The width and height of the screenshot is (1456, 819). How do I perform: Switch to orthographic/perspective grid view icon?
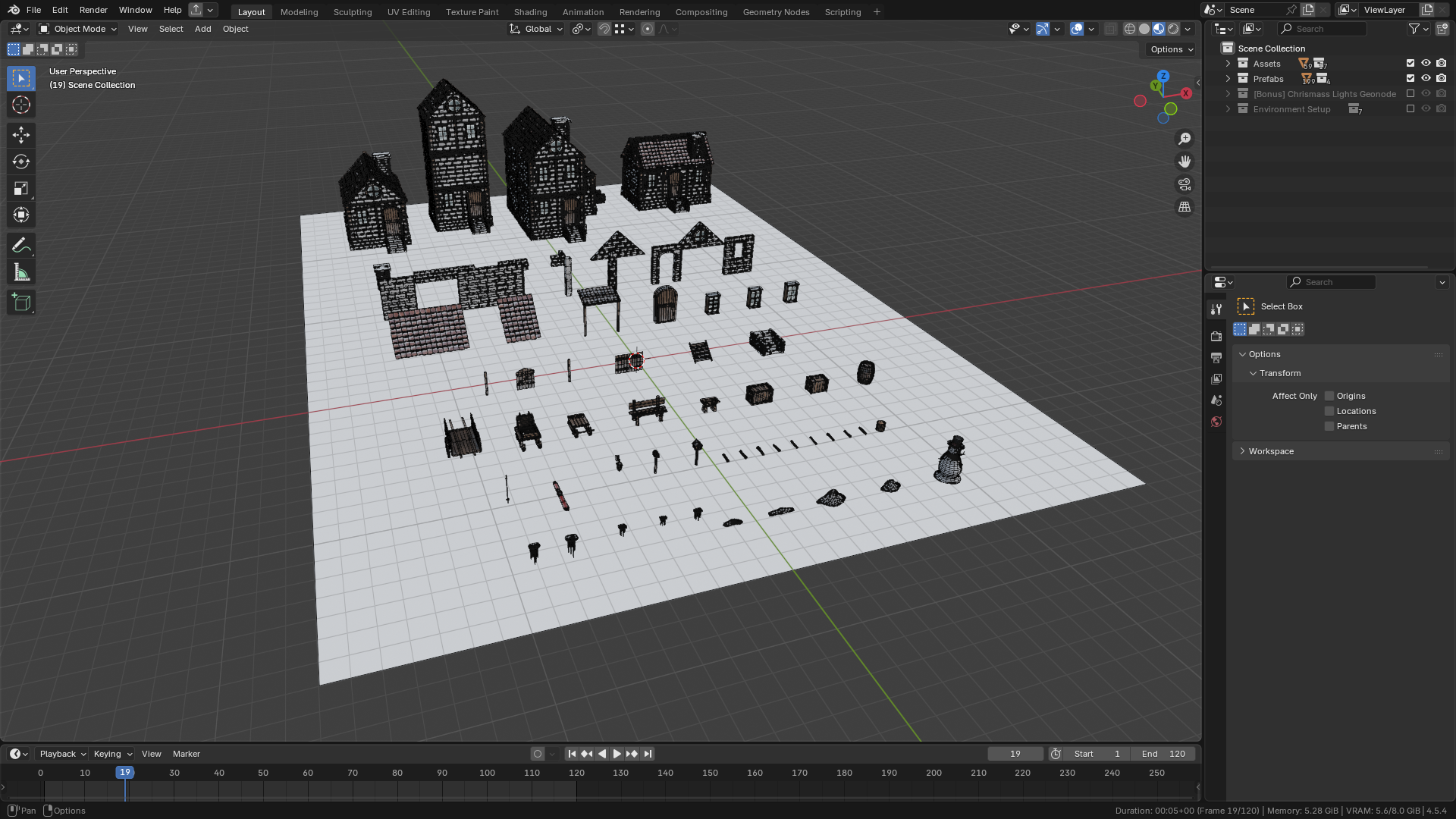point(1185,207)
